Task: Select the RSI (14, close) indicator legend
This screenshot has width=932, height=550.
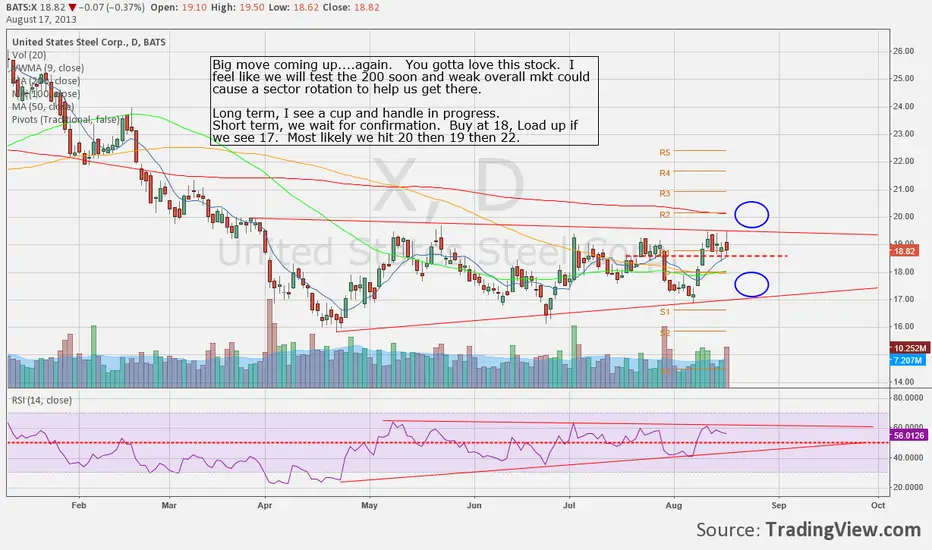Action: coord(42,400)
